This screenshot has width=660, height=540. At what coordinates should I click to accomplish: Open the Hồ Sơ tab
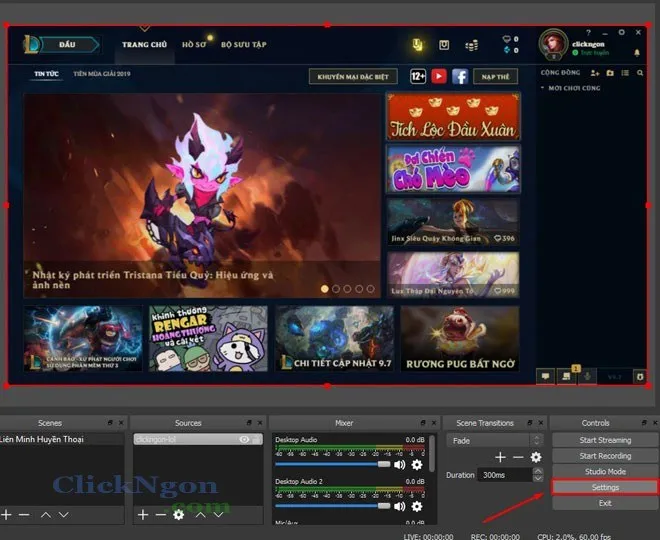coord(194,44)
